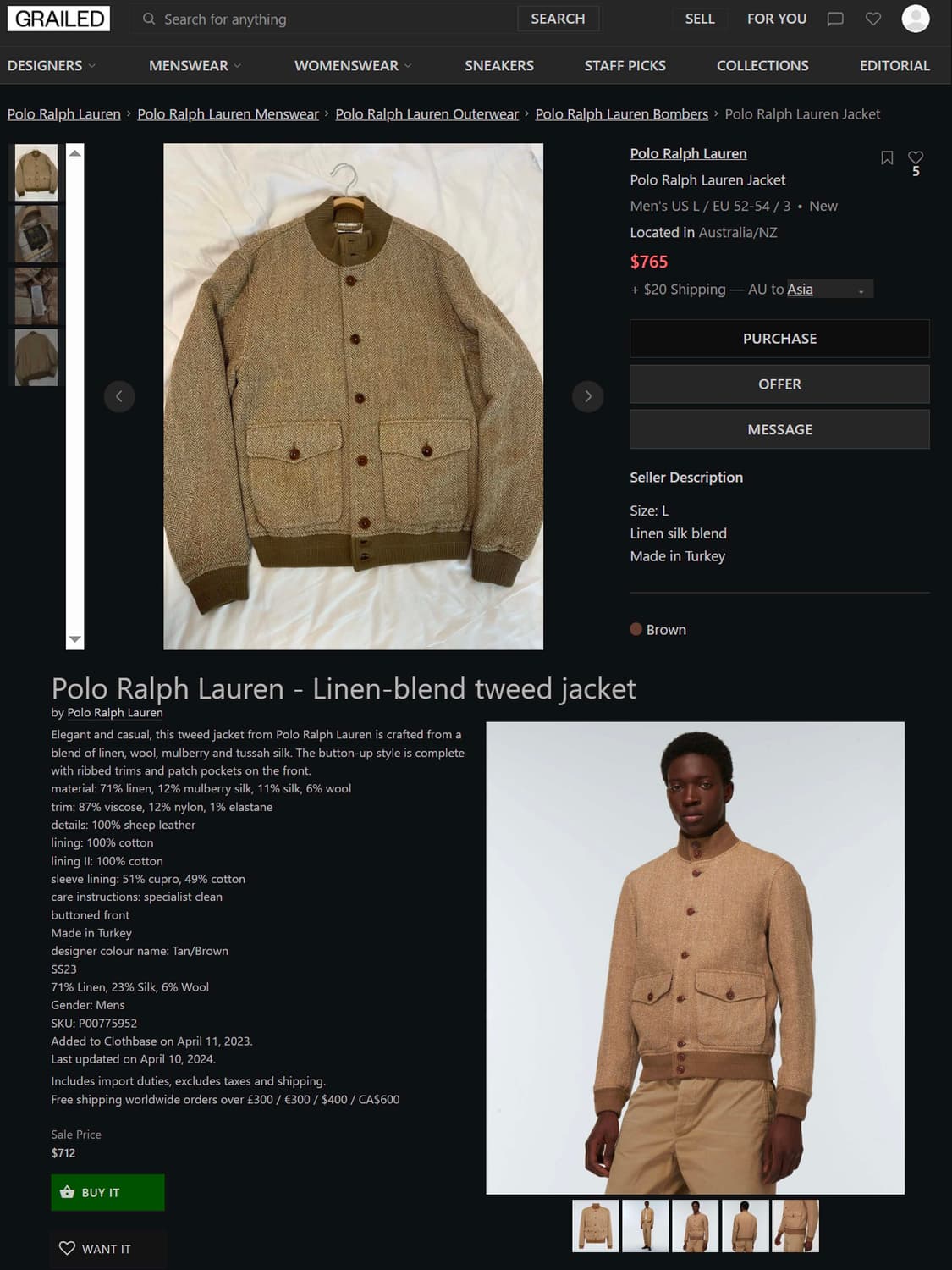Viewport: 952px width, 1270px height.
Task: Show next photo with right arrow
Action: tap(588, 396)
